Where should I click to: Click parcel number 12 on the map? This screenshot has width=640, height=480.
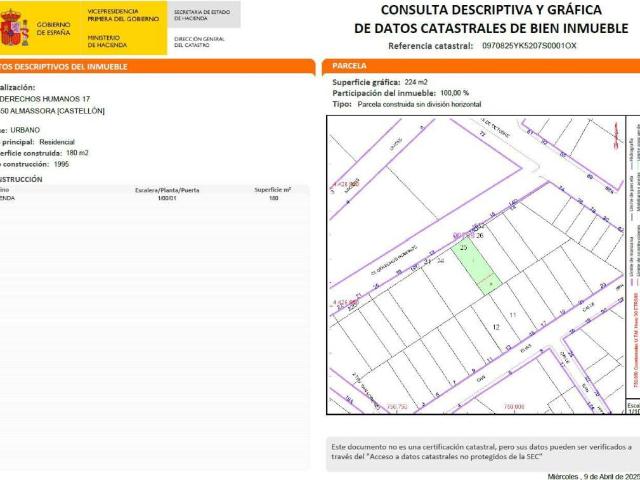[x=496, y=327]
